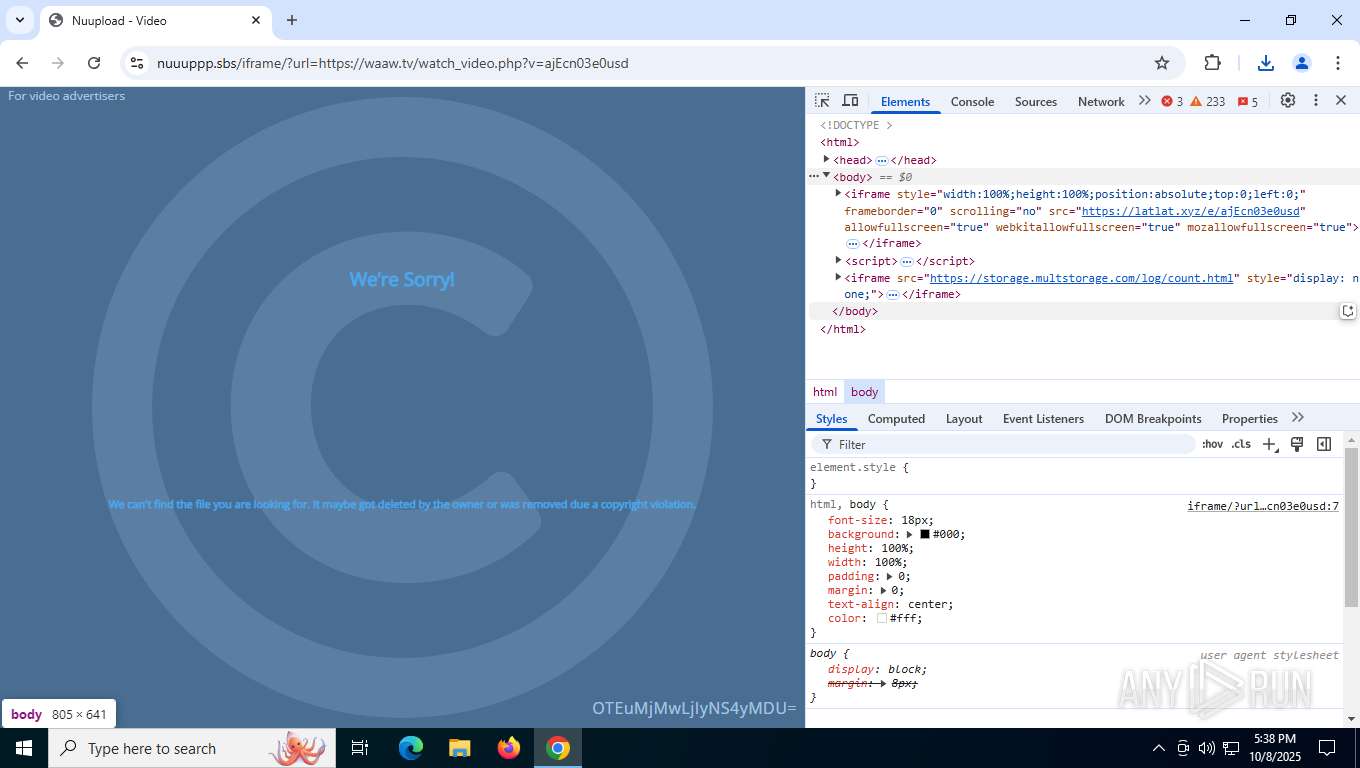Toggle the device toolbar icon
The width and height of the screenshot is (1360, 768).
850,101
